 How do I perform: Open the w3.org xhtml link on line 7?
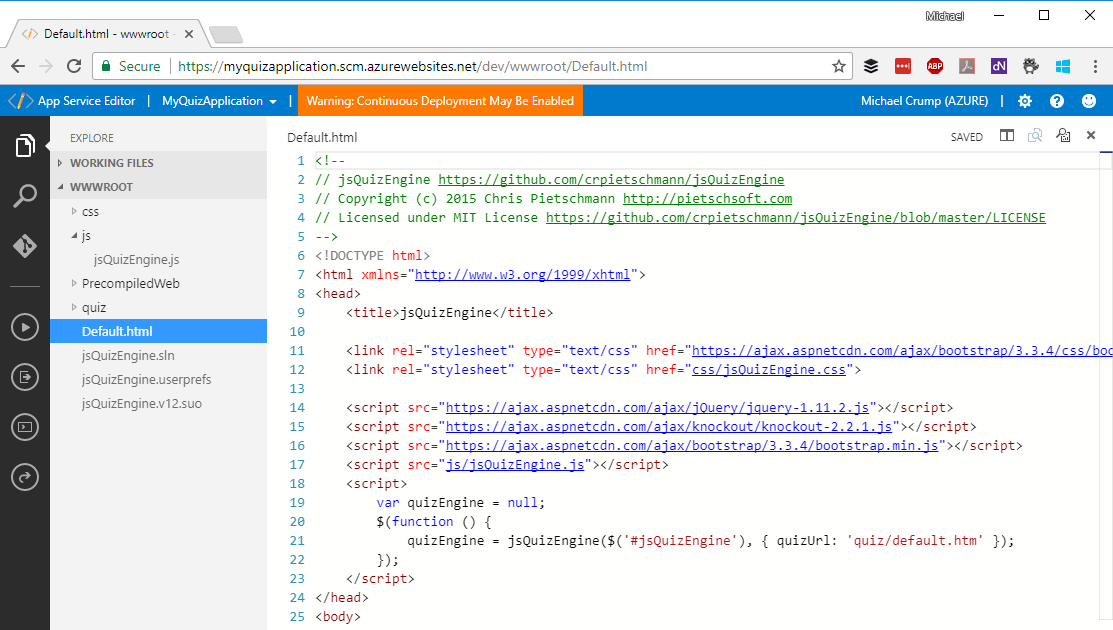pyautogui.click(x=522, y=275)
